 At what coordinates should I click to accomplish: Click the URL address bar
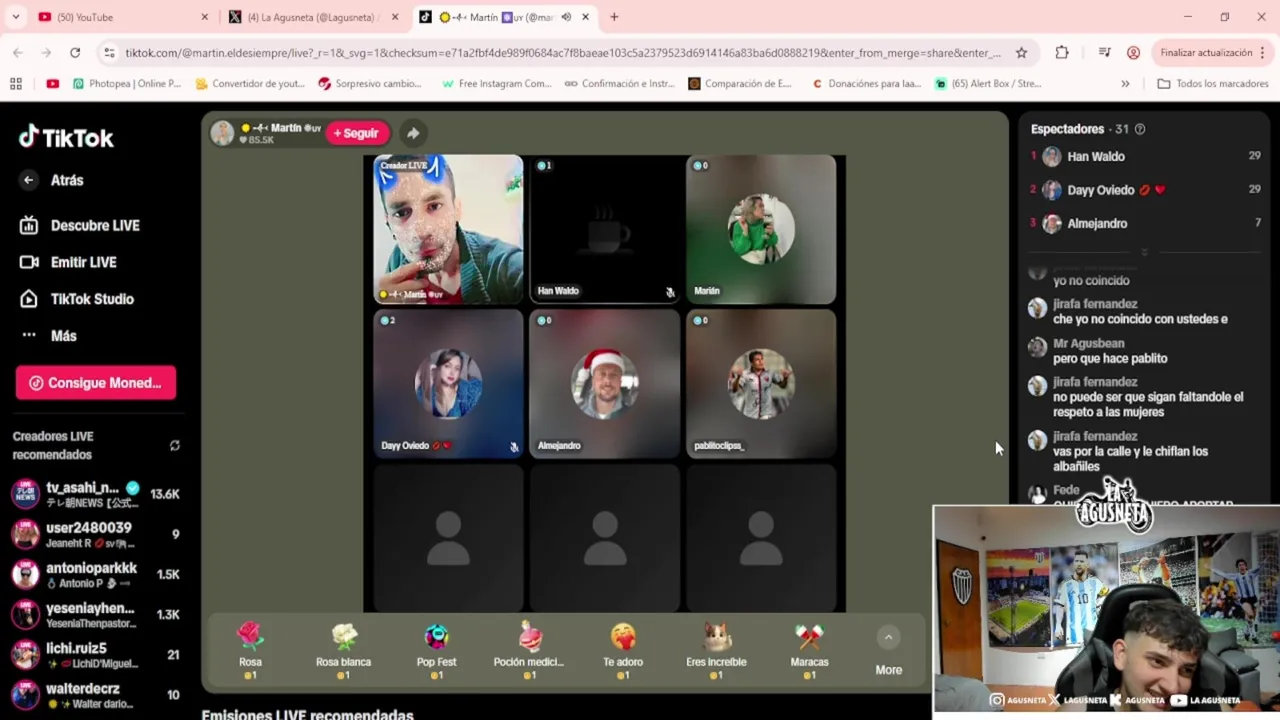click(x=562, y=53)
